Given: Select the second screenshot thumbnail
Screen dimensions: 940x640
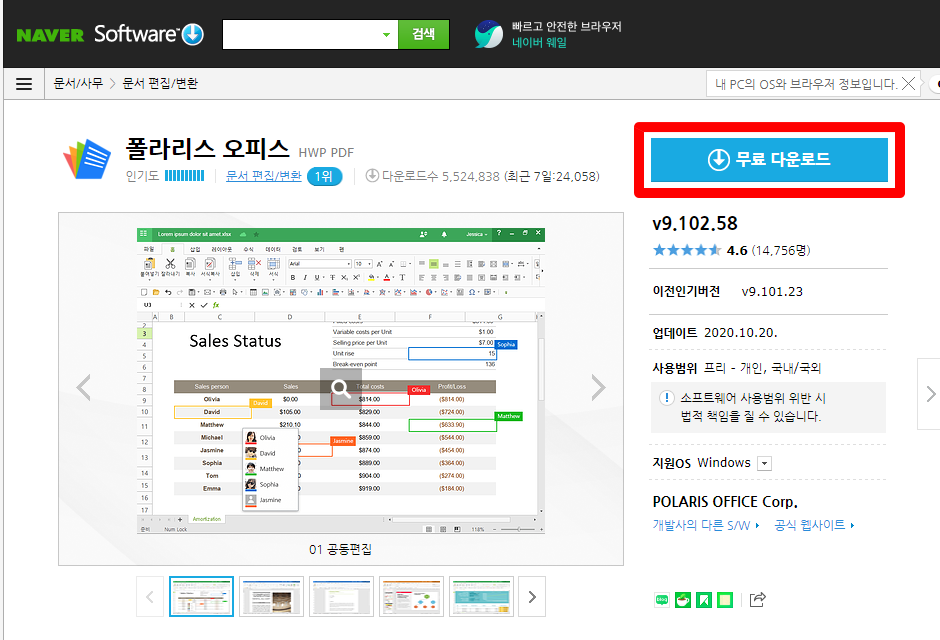Looking at the screenshot, I should 272,596.
